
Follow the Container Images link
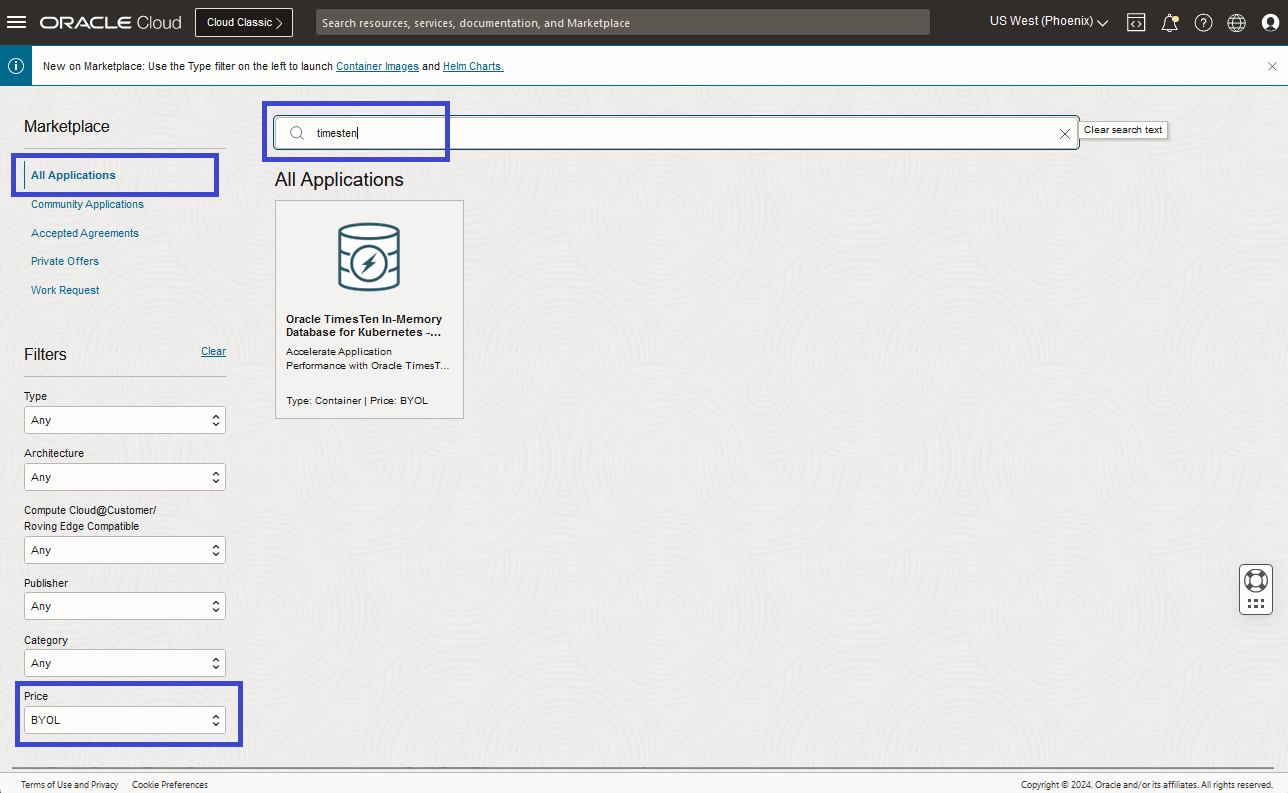377,66
